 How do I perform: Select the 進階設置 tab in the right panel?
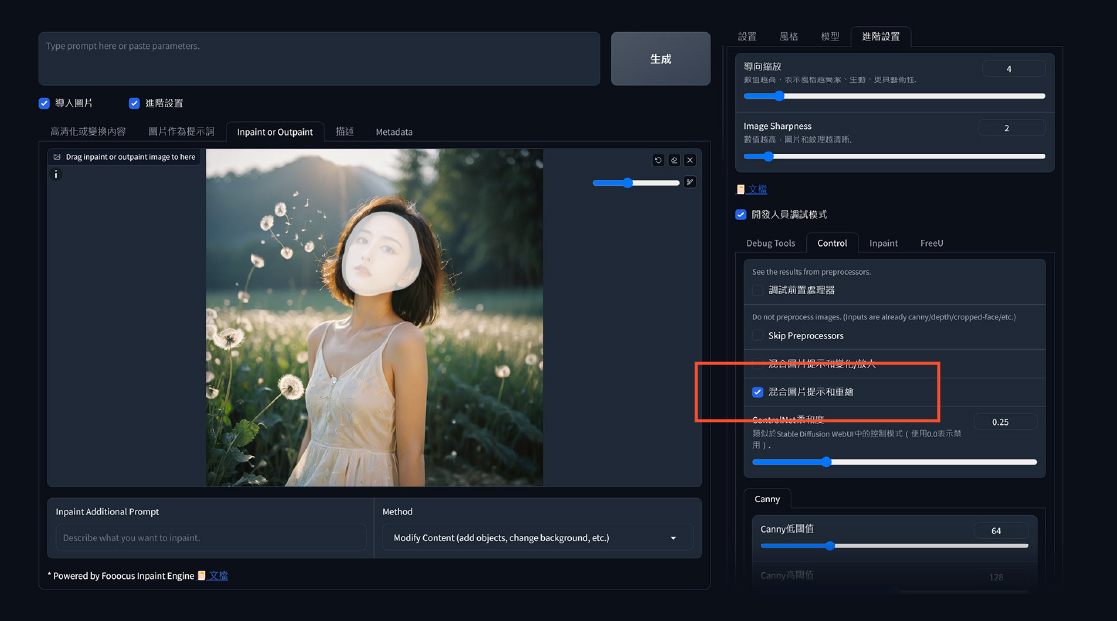point(880,36)
